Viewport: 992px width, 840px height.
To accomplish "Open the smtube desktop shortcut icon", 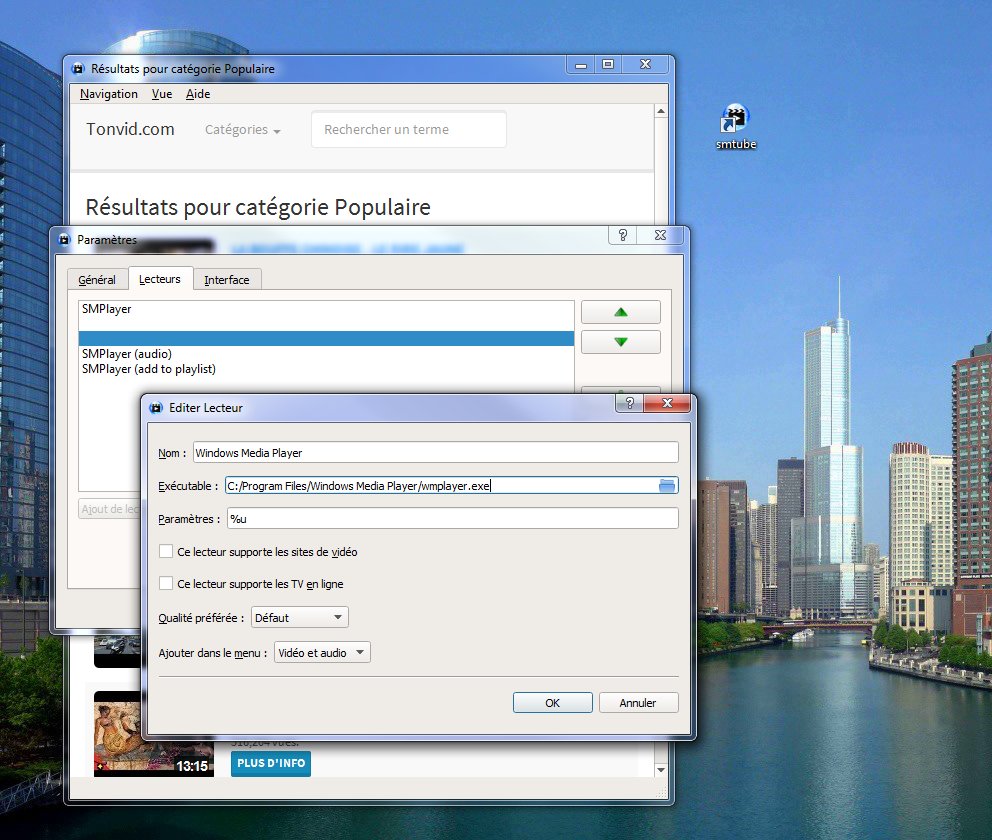I will (735, 127).
